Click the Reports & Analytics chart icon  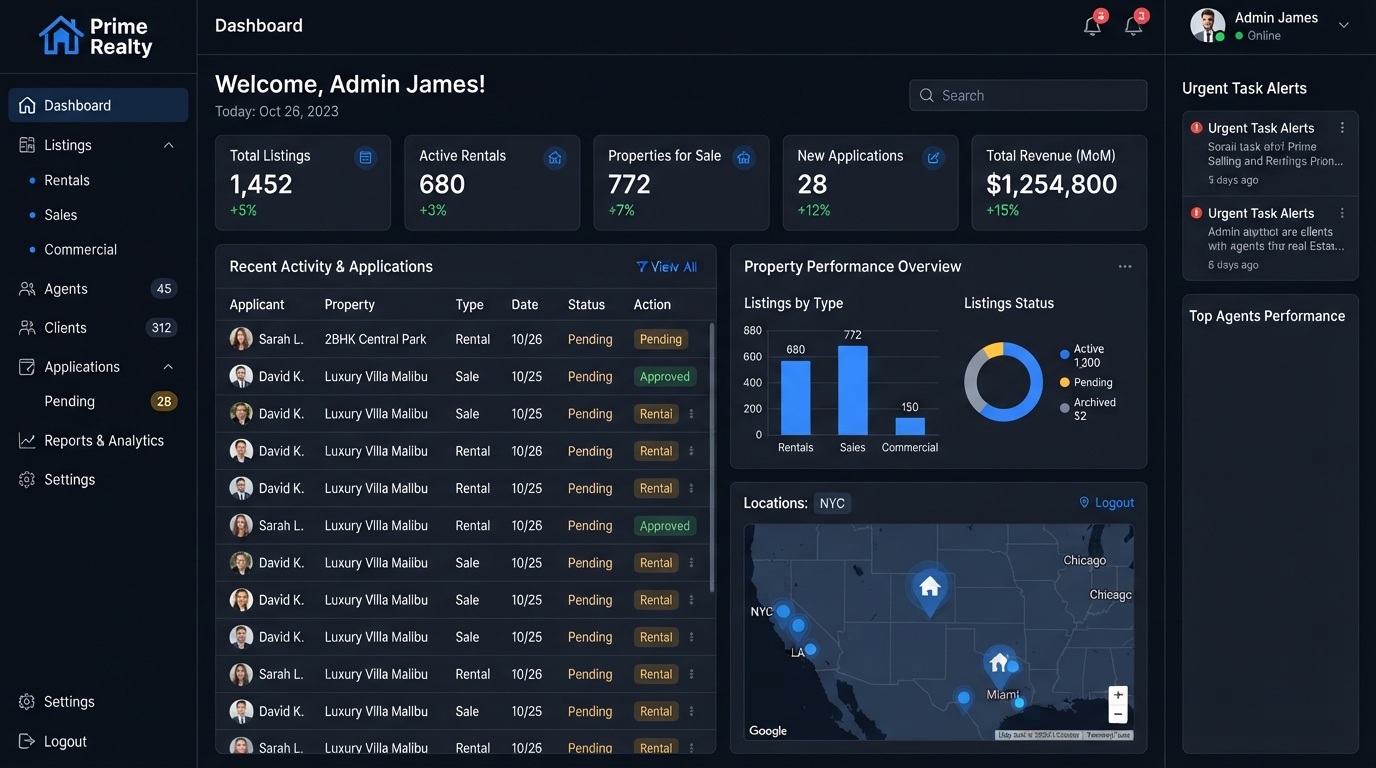coord(27,441)
